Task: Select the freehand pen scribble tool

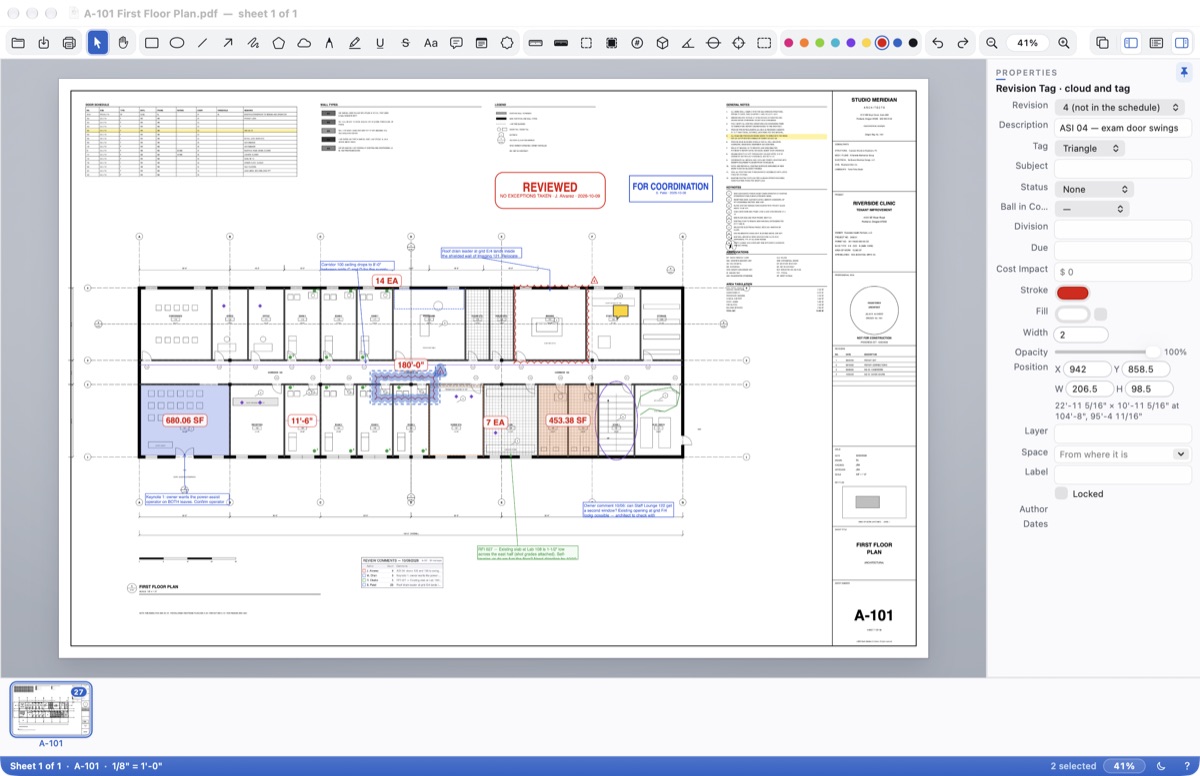Action: (253, 43)
